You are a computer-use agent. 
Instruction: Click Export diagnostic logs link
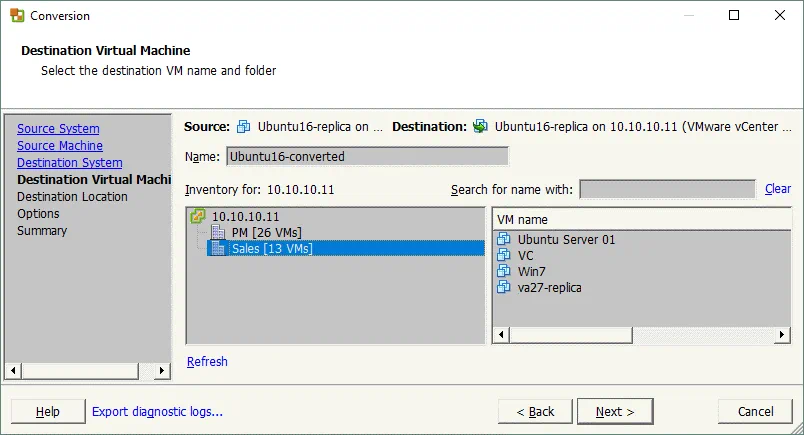(x=157, y=411)
